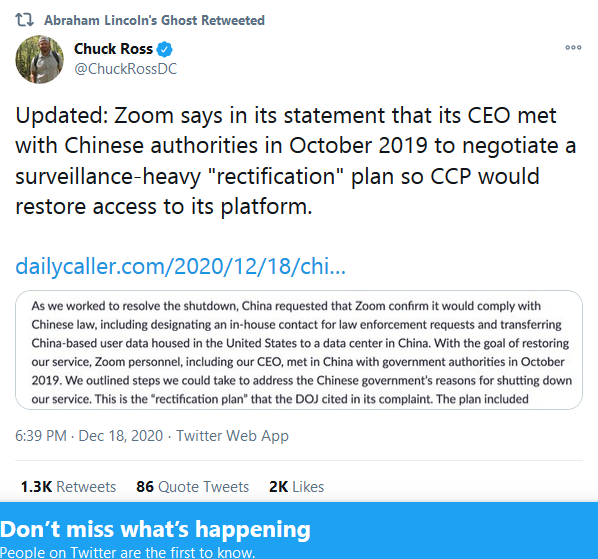Click Abraham Lincoln's Ghost Retweeted label
Screen dimensions: 598x559
pyautogui.click(x=154, y=20)
